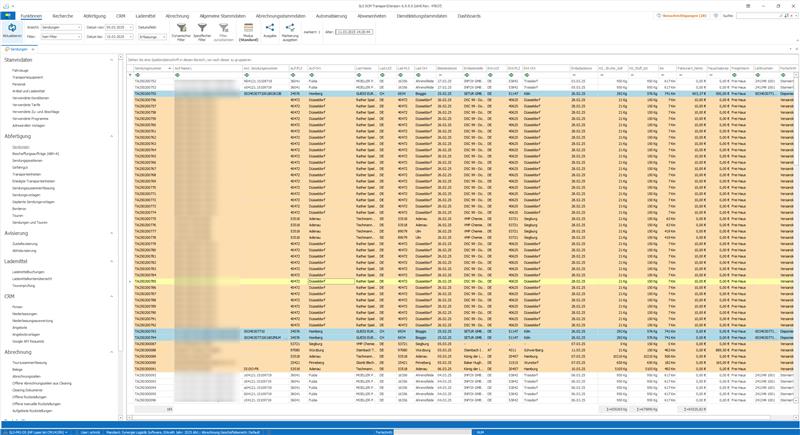The image size is (800, 435).
Task: Collapse the Stammdaten sidebar section
Action: (112, 60)
